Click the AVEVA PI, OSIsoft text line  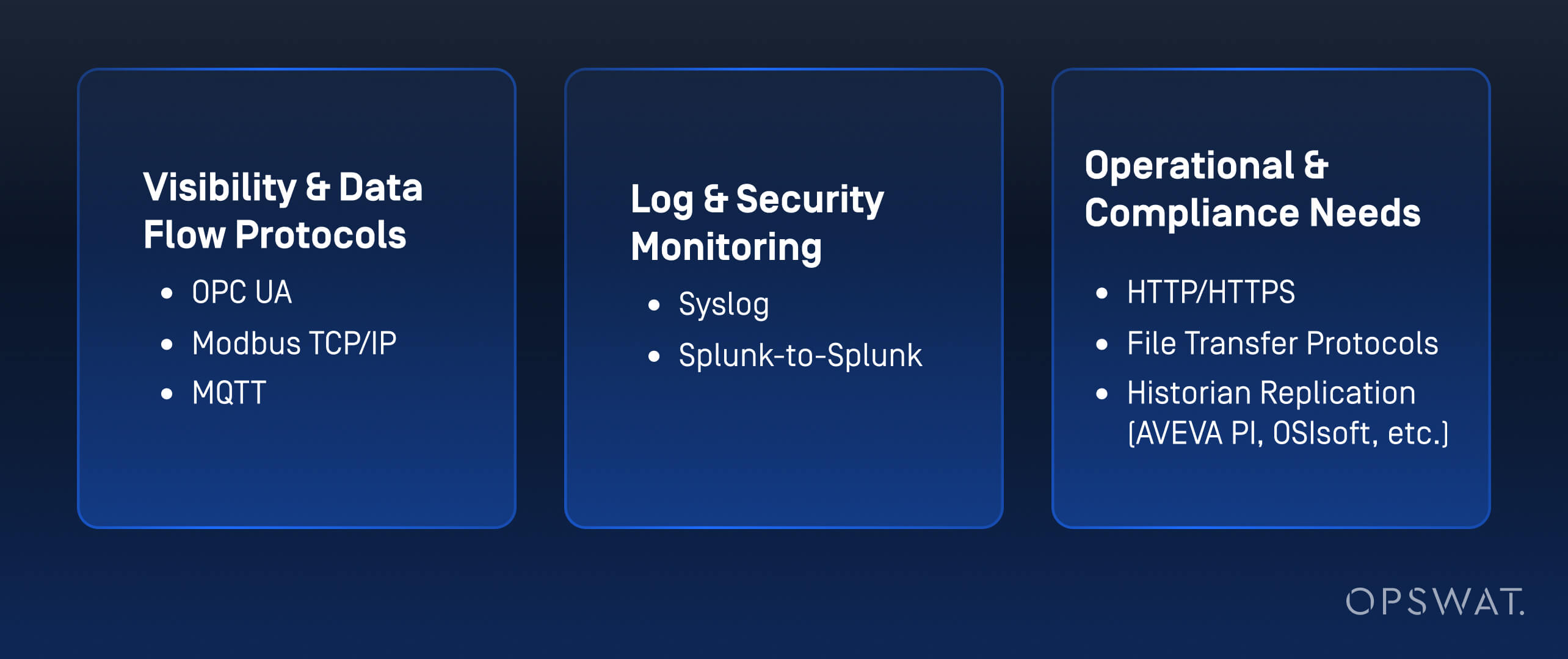(x=1287, y=433)
